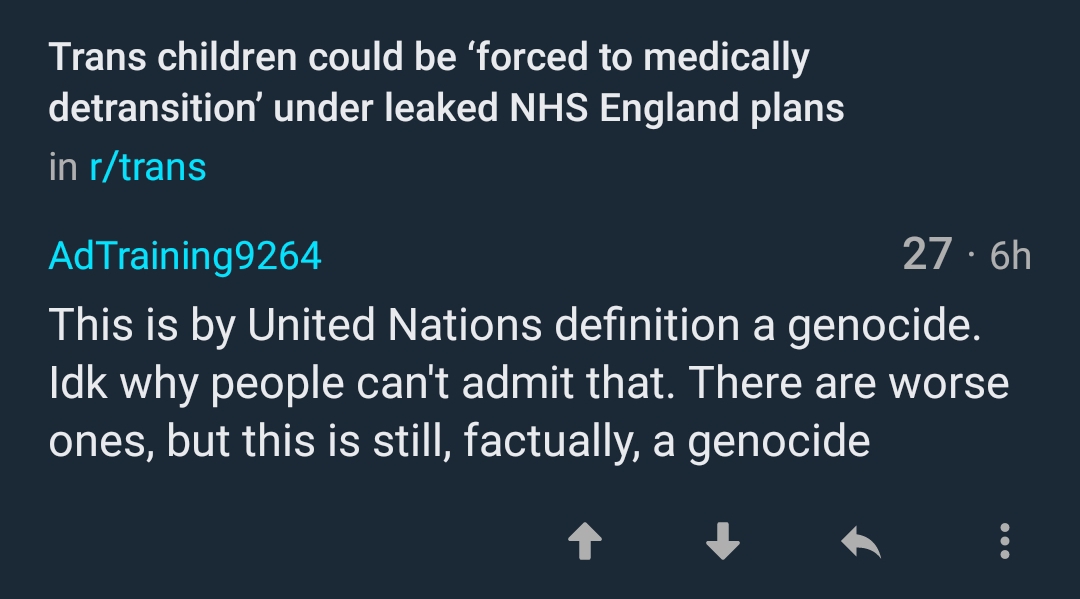
Task: Click the comment score of 27
Action: click(x=926, y=255)
